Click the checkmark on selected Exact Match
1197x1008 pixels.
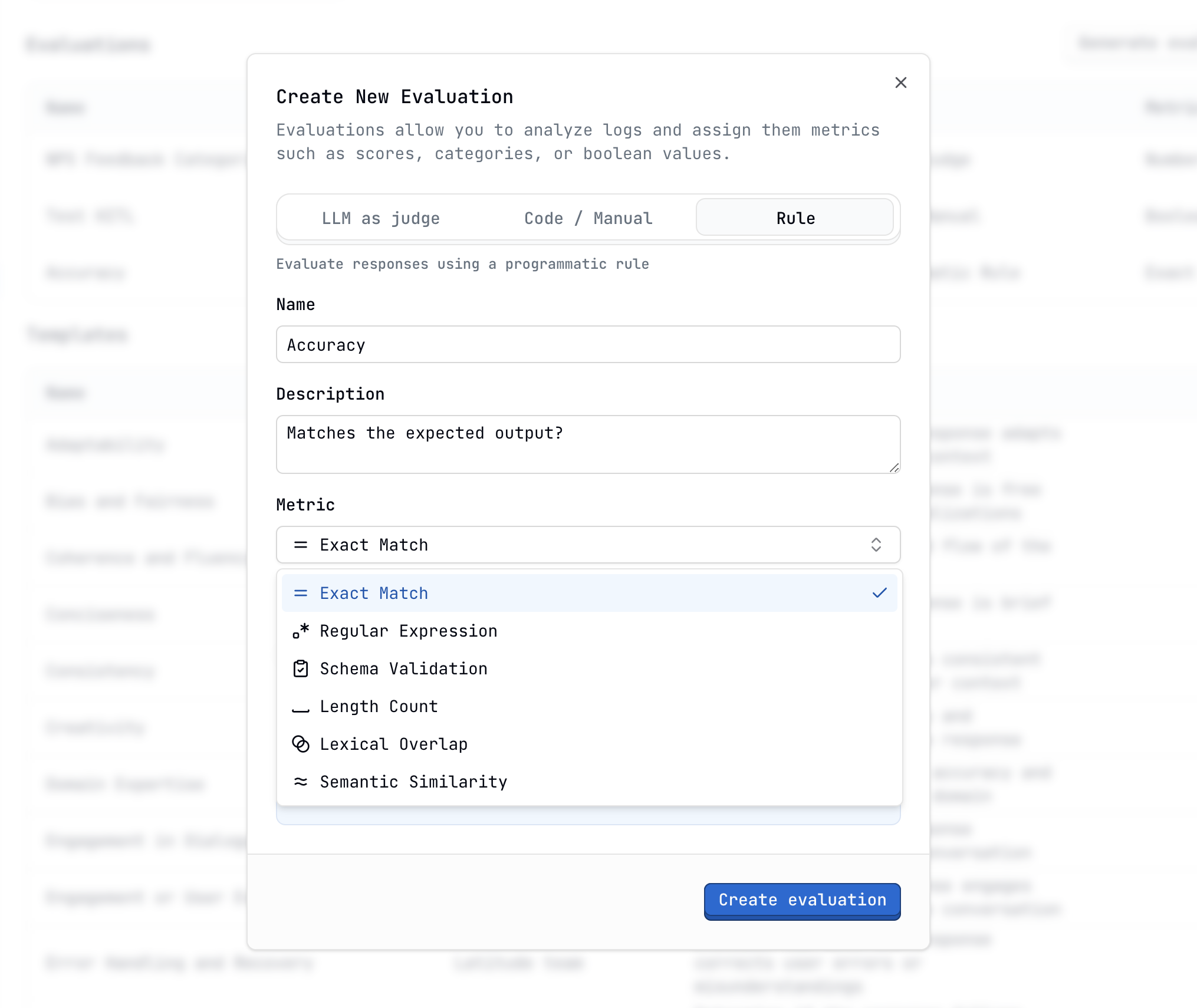click(879, 593)
